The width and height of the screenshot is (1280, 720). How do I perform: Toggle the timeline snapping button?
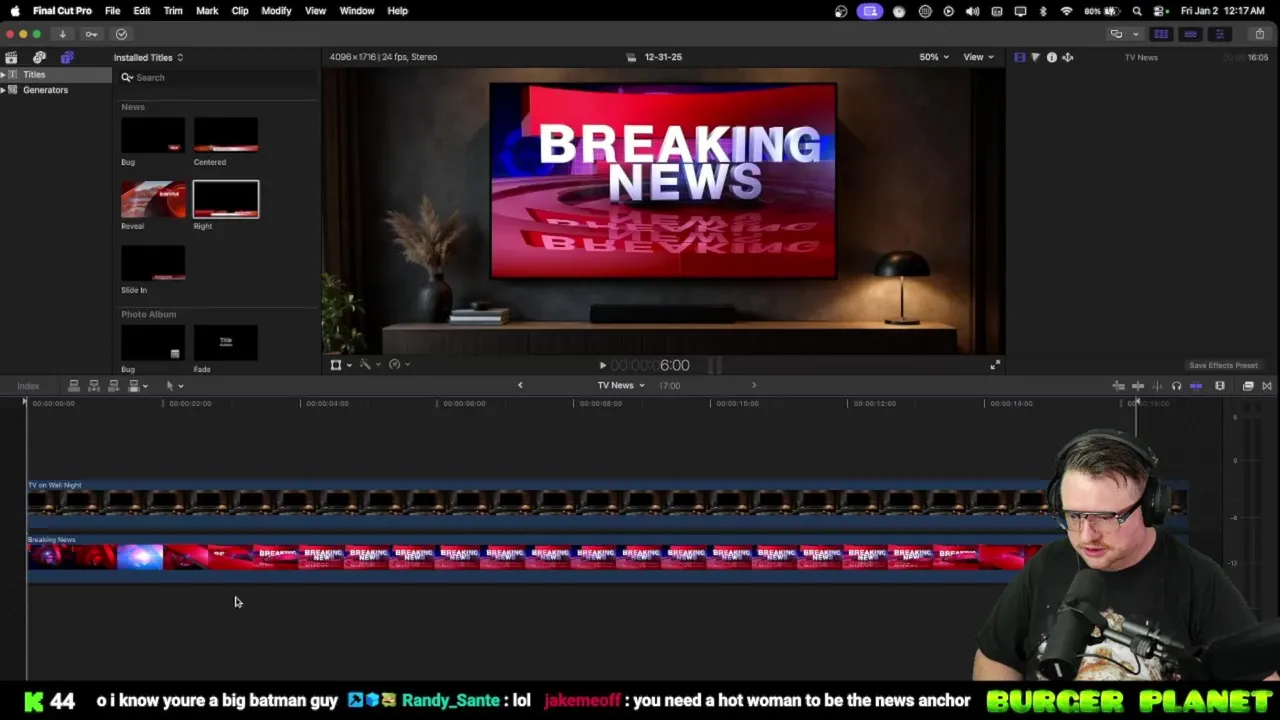point(1195,386)
